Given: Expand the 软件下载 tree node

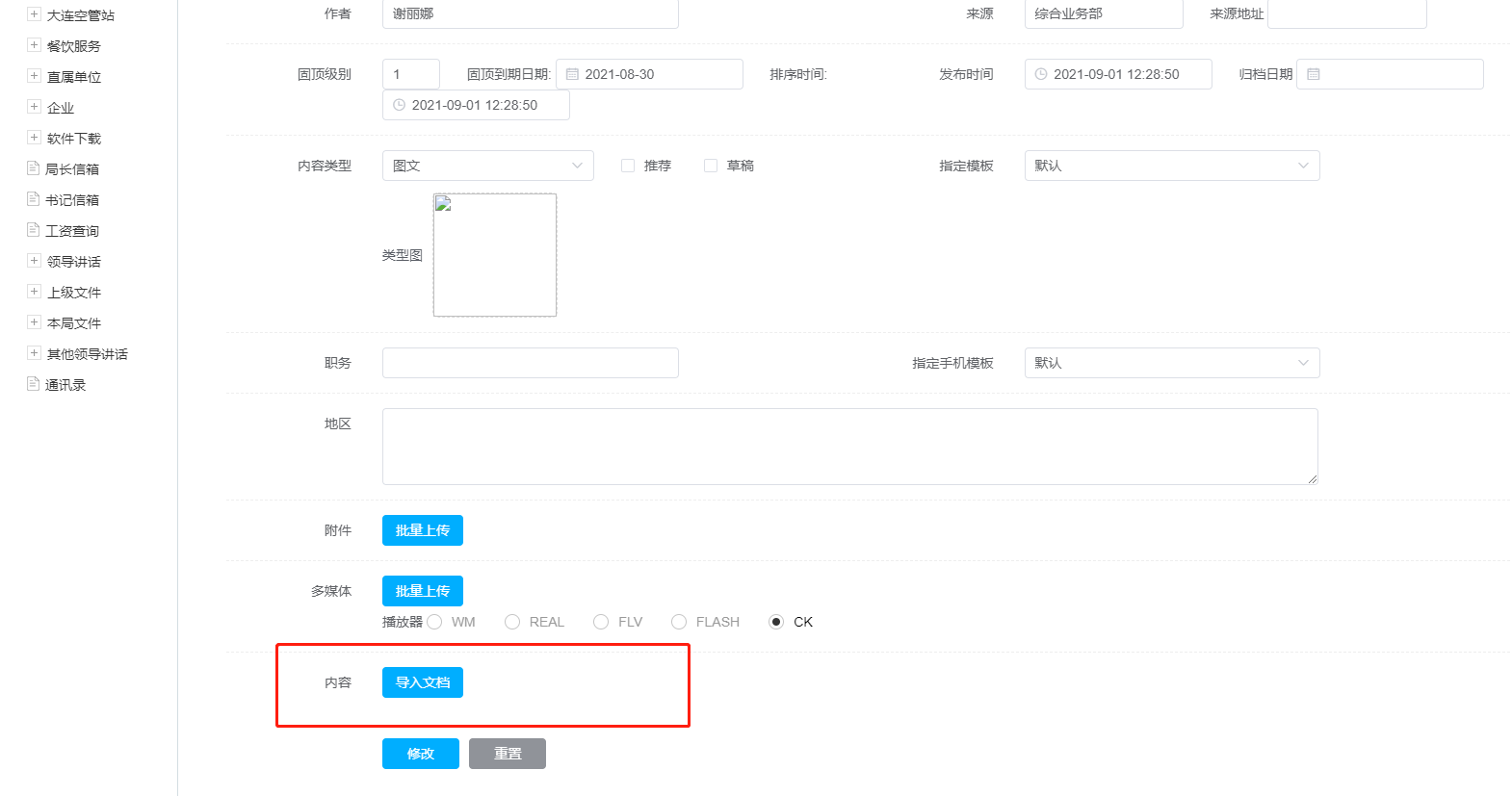Looking at the screenshot, I should point(34,138).
